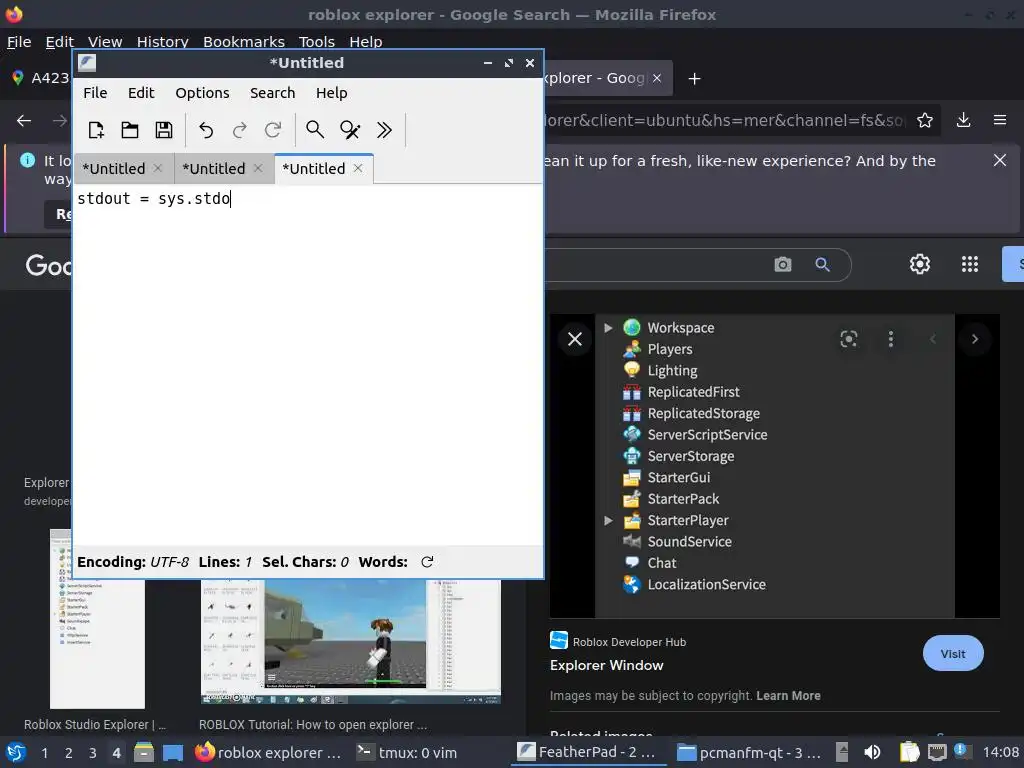Click the file manager taskbar launcher icon
Viewport: 1024px width, 768px height.
tap(144, 752)
